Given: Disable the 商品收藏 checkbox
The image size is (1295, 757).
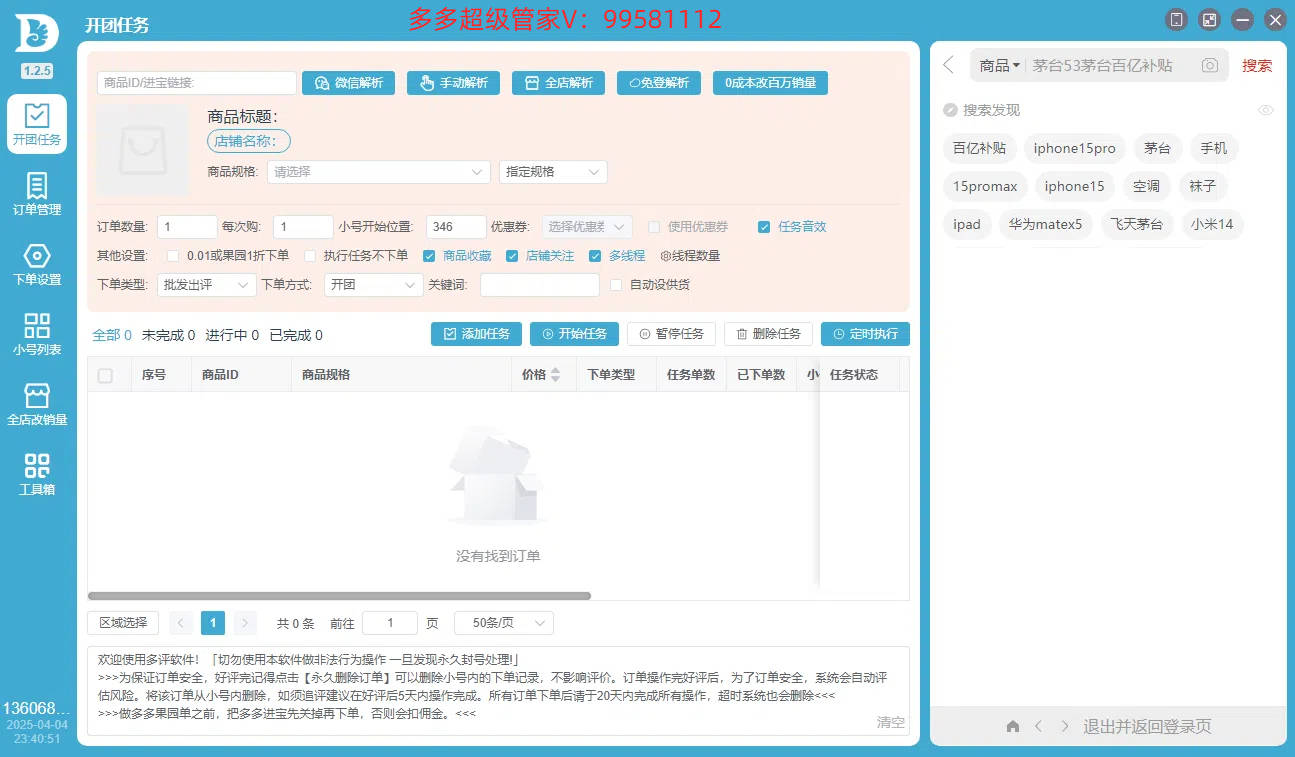Looking at the screenshot, I should click(429, 256).
